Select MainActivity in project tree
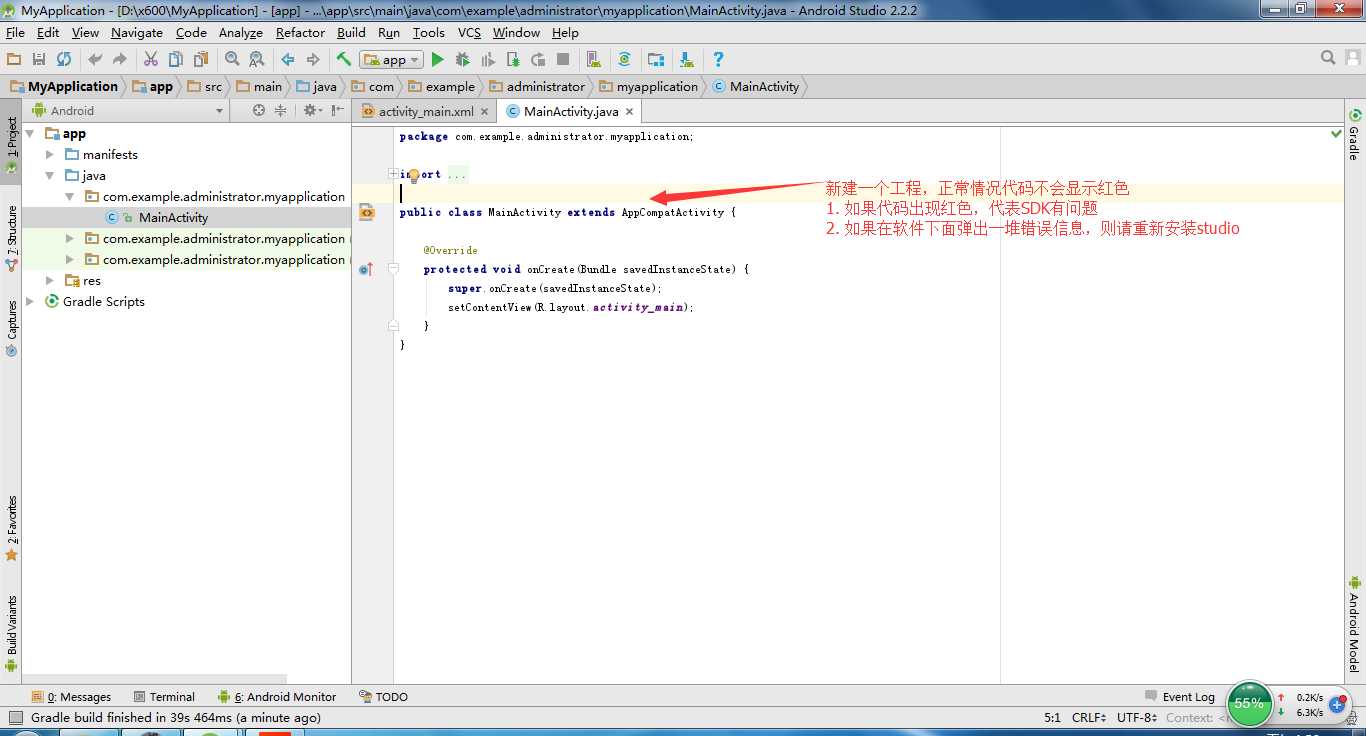This screenshot has width=1366, height=736. tap(173, 217)
